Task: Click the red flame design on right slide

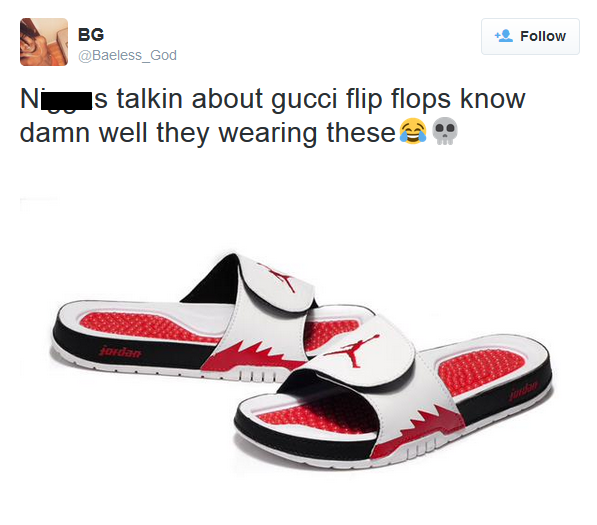Action: coord(417,430)
